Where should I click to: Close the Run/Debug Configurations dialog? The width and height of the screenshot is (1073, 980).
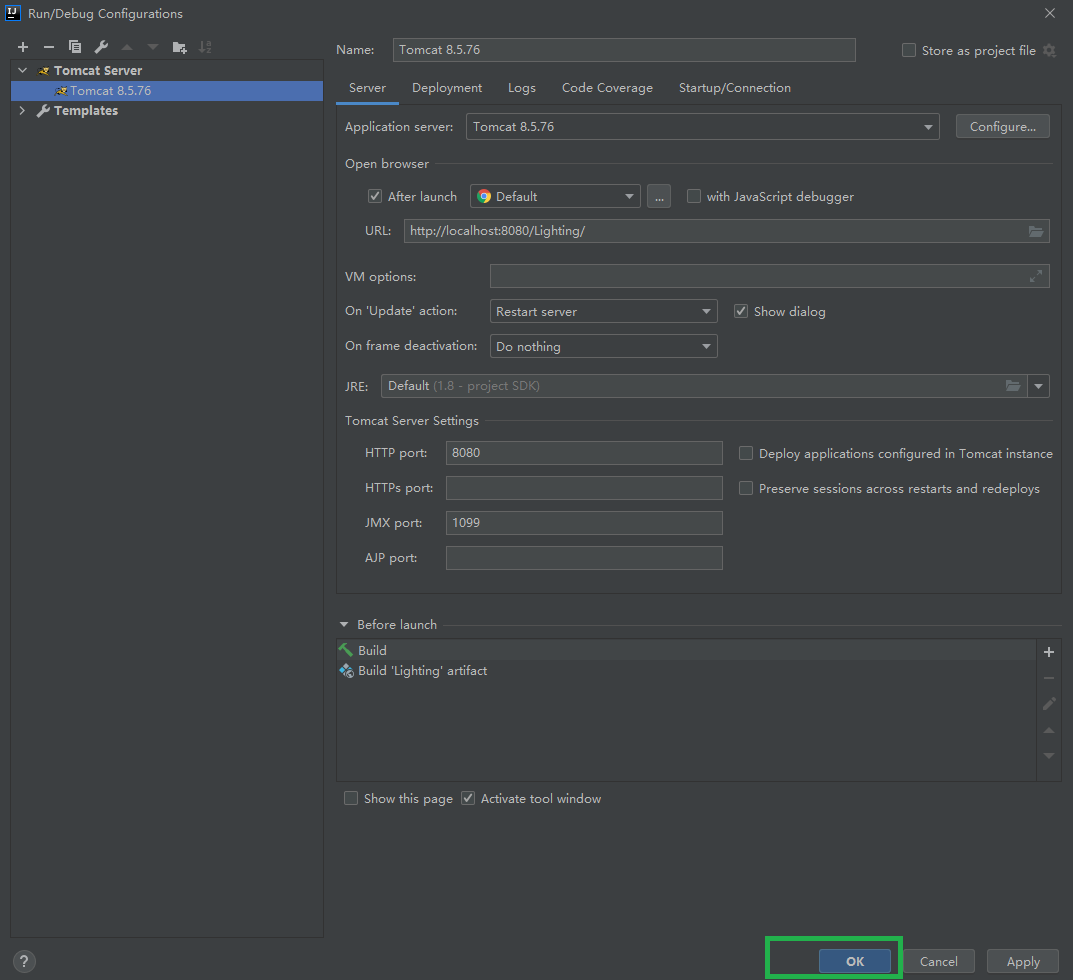[x=1049, y=13]
